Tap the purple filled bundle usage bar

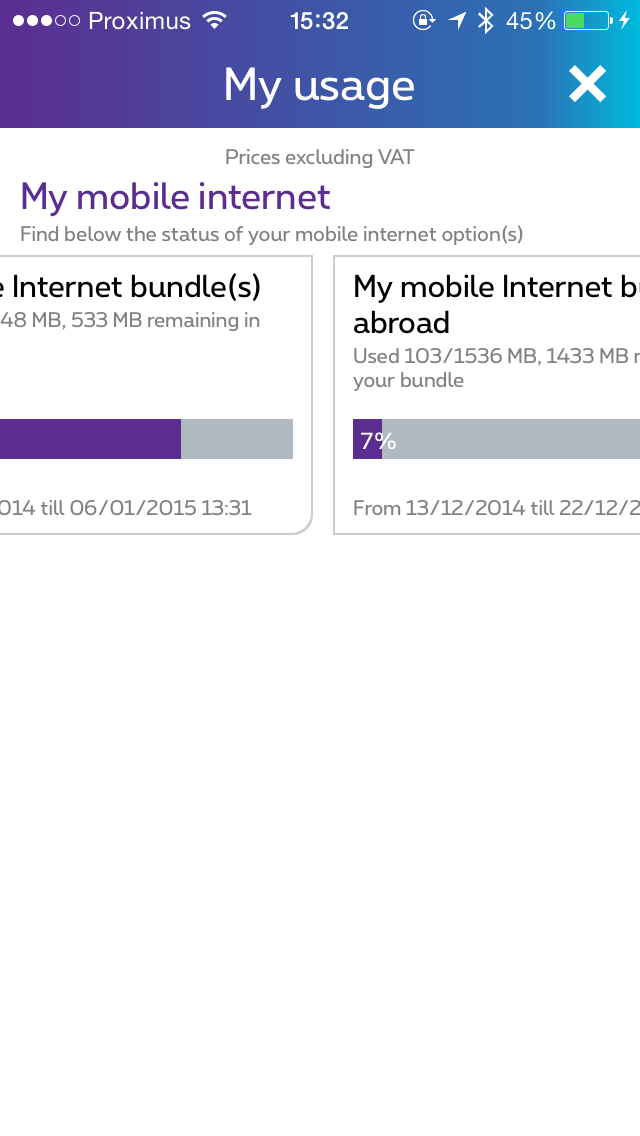pos(90,439)
